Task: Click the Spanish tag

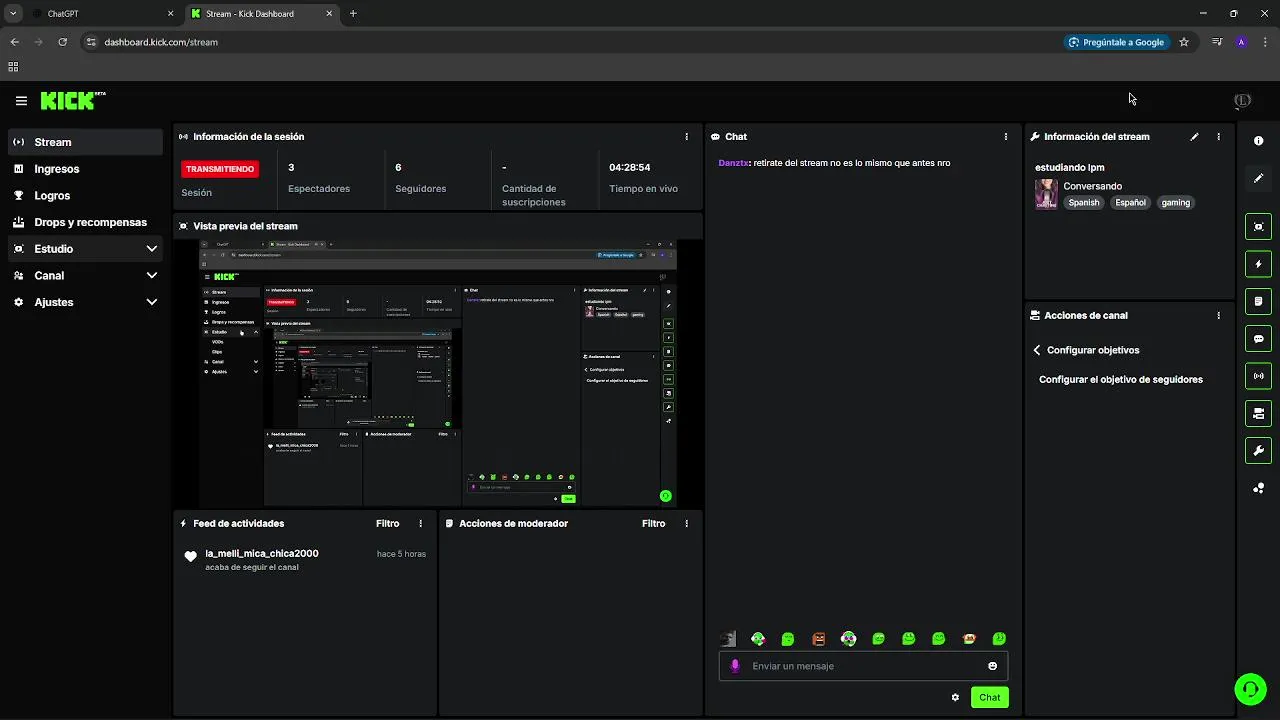Action: tap(1083, 203)
